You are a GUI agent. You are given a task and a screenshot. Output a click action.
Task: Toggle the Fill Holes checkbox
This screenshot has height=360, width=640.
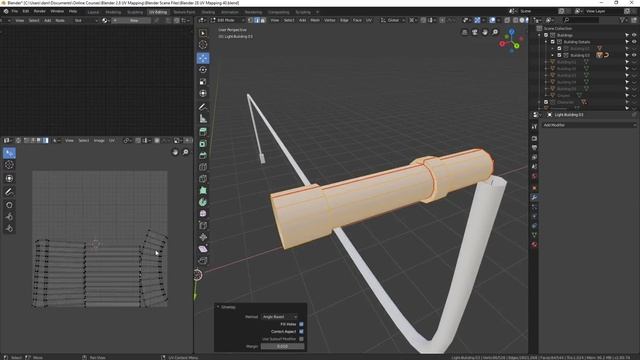(x=301, y=324)
